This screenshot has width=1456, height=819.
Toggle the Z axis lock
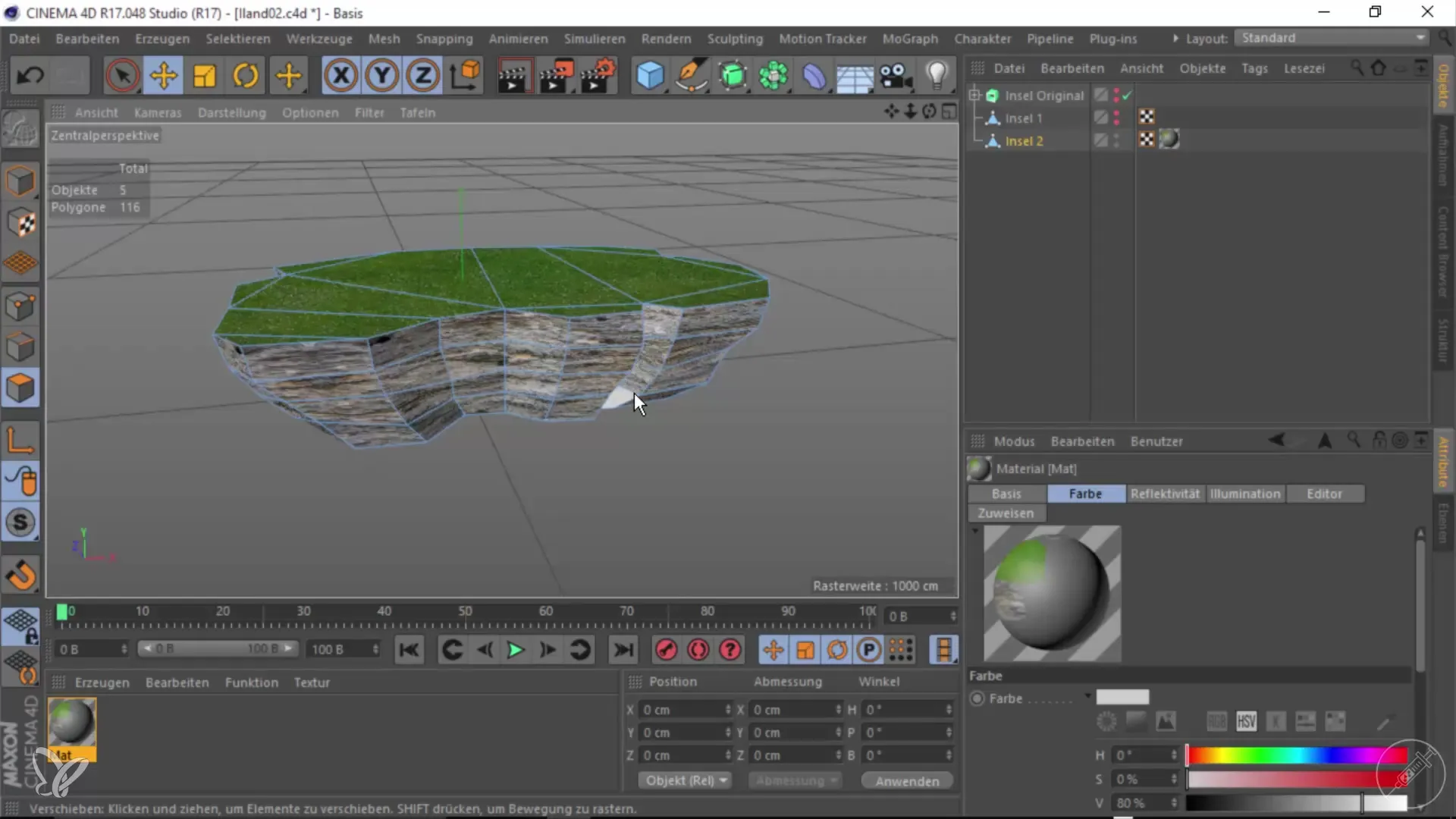(422, 75)
